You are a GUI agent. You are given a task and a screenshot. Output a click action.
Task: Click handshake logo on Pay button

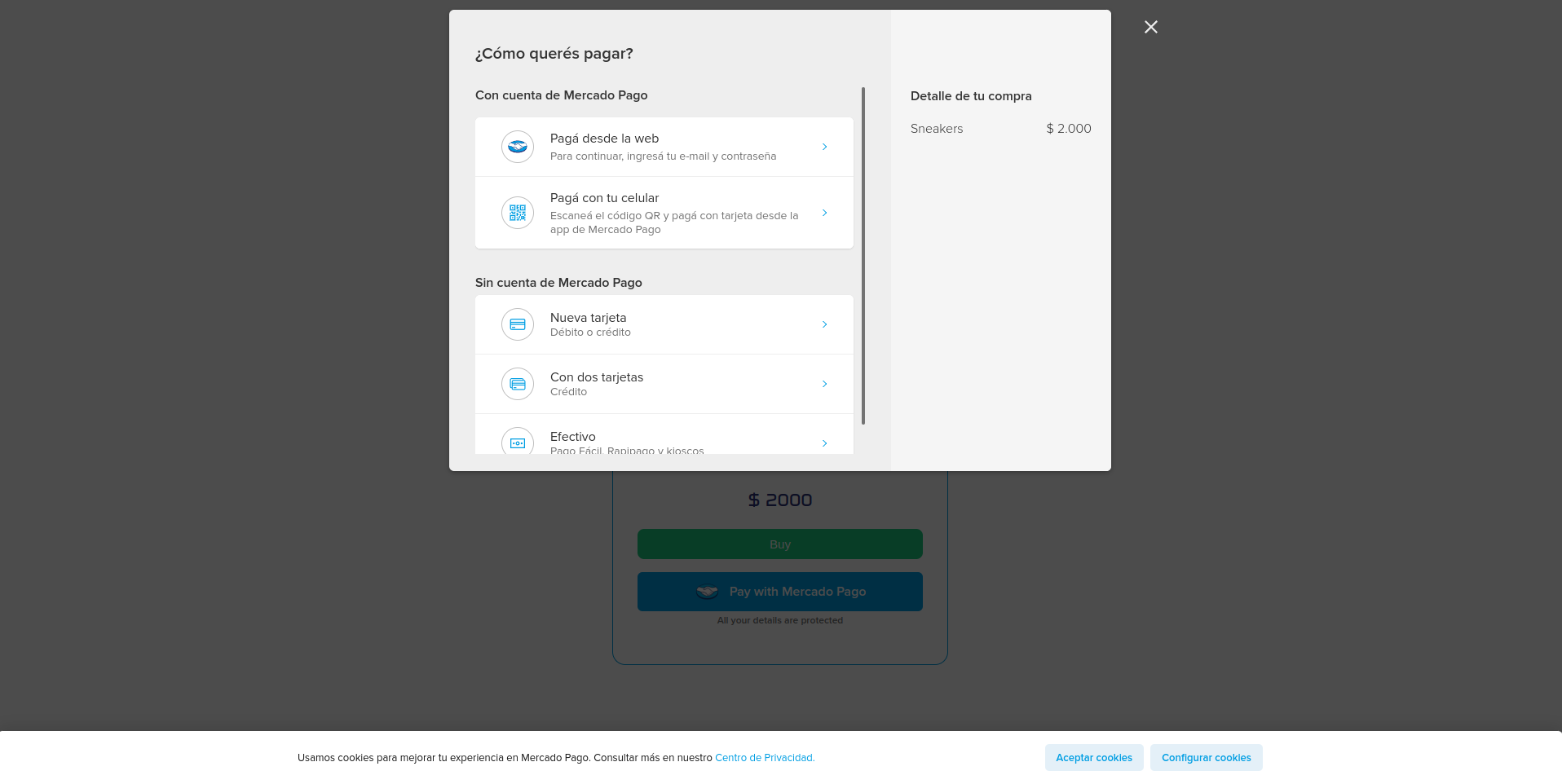[x=707, y=592]
